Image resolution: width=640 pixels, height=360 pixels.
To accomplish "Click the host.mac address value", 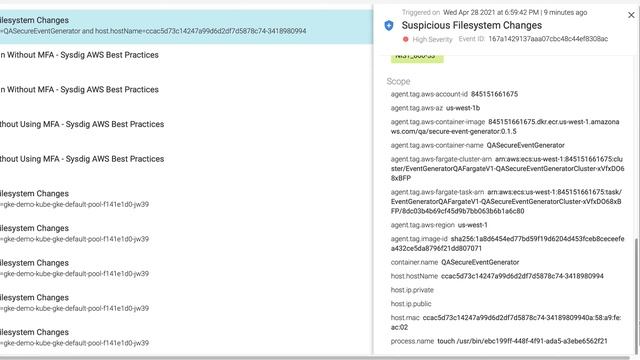I will pos(506,322).
